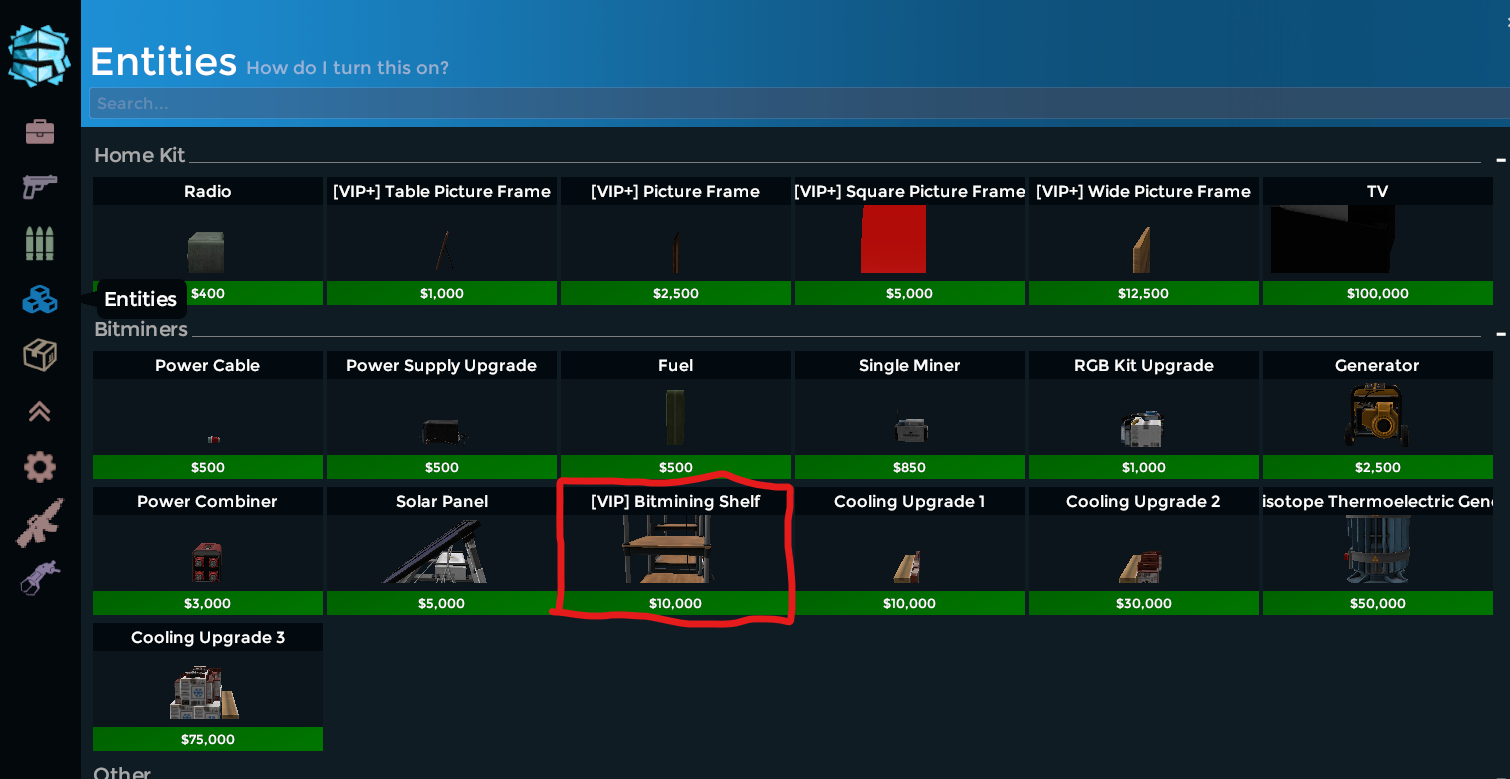Click the 'Power Cable' title
This screenshot has width=1510, height=779.
tap(208, 365)
